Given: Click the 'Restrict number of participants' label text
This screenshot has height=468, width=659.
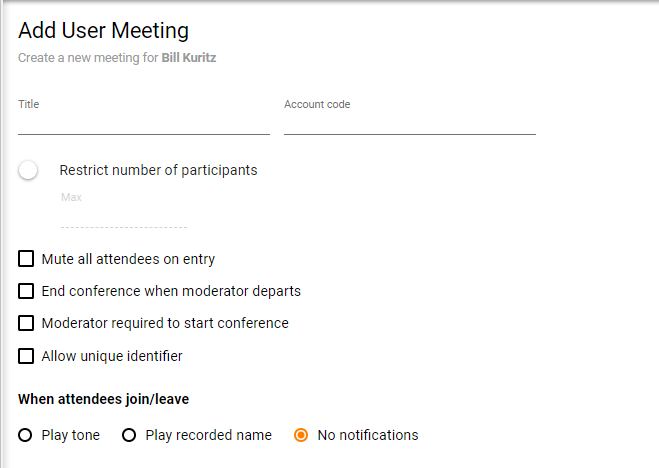Looking at the screenshot, I should click(158, 170).
